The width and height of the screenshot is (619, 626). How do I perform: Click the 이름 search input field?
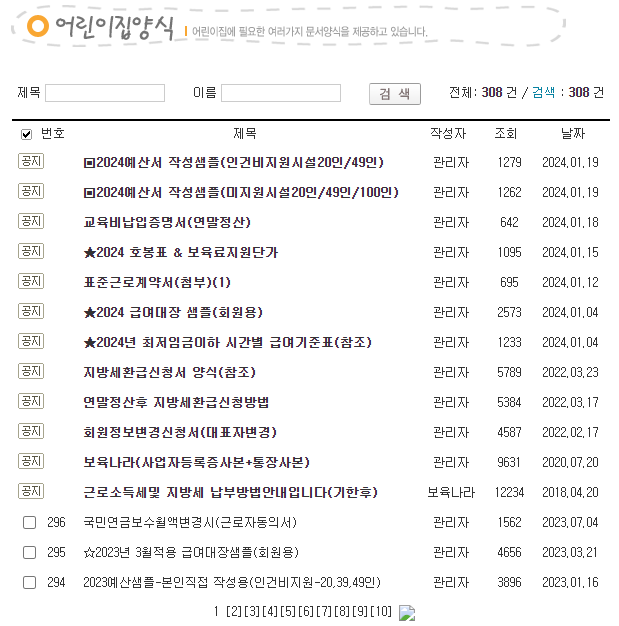tap(281, 93)
